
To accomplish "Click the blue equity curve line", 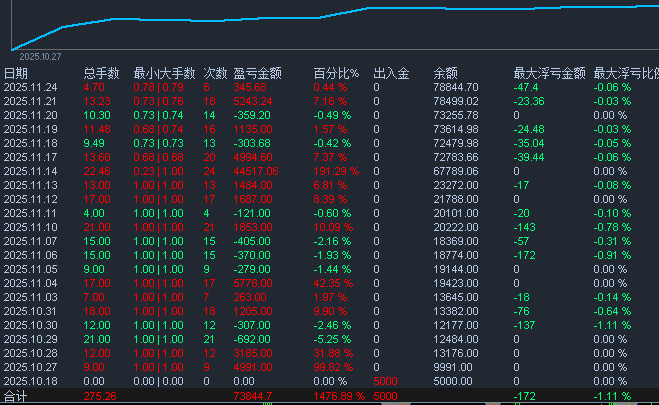I will pyautogui.click(x=200, y=19).
